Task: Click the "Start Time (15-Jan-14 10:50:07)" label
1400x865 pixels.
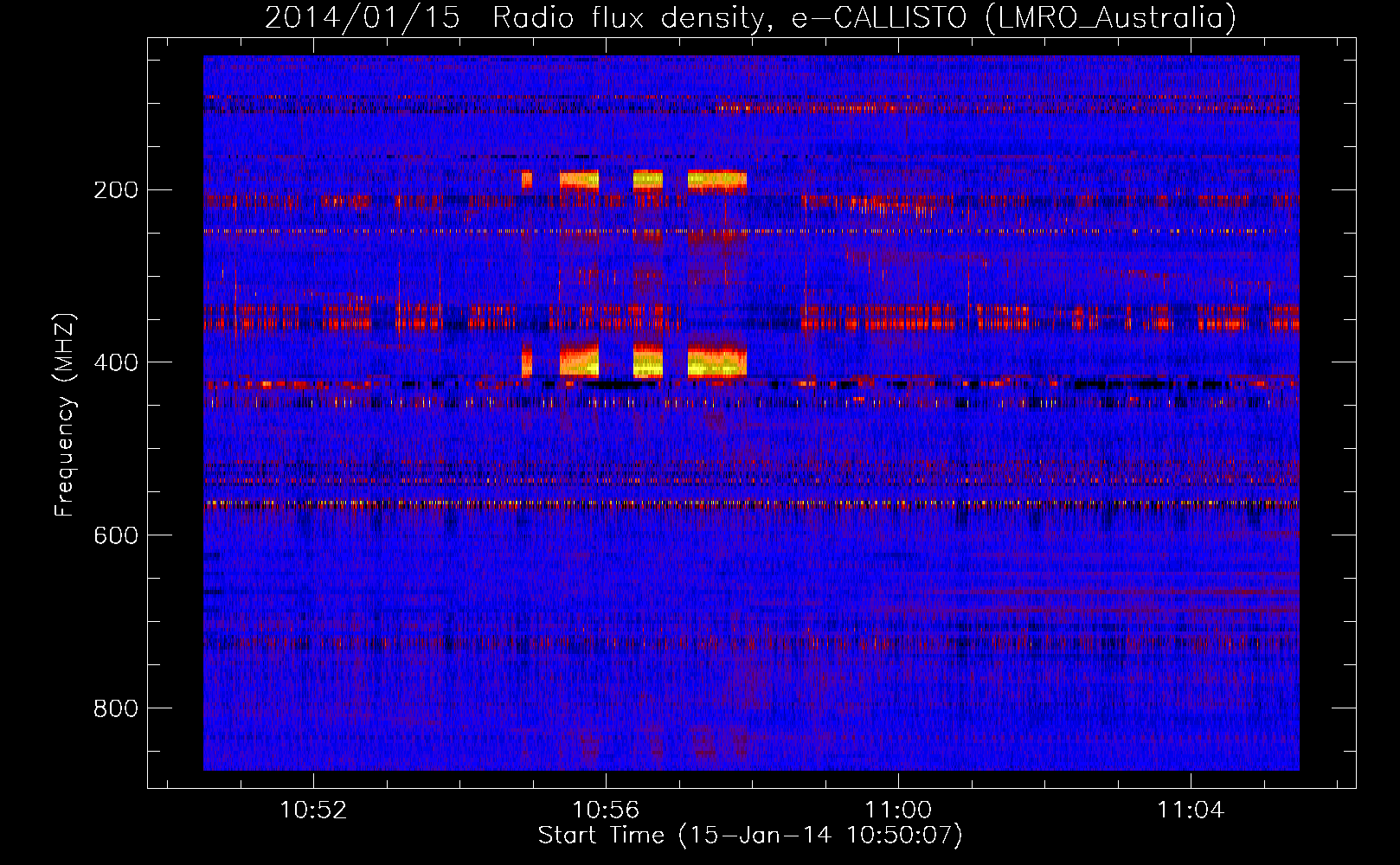Action: point(750,836)
